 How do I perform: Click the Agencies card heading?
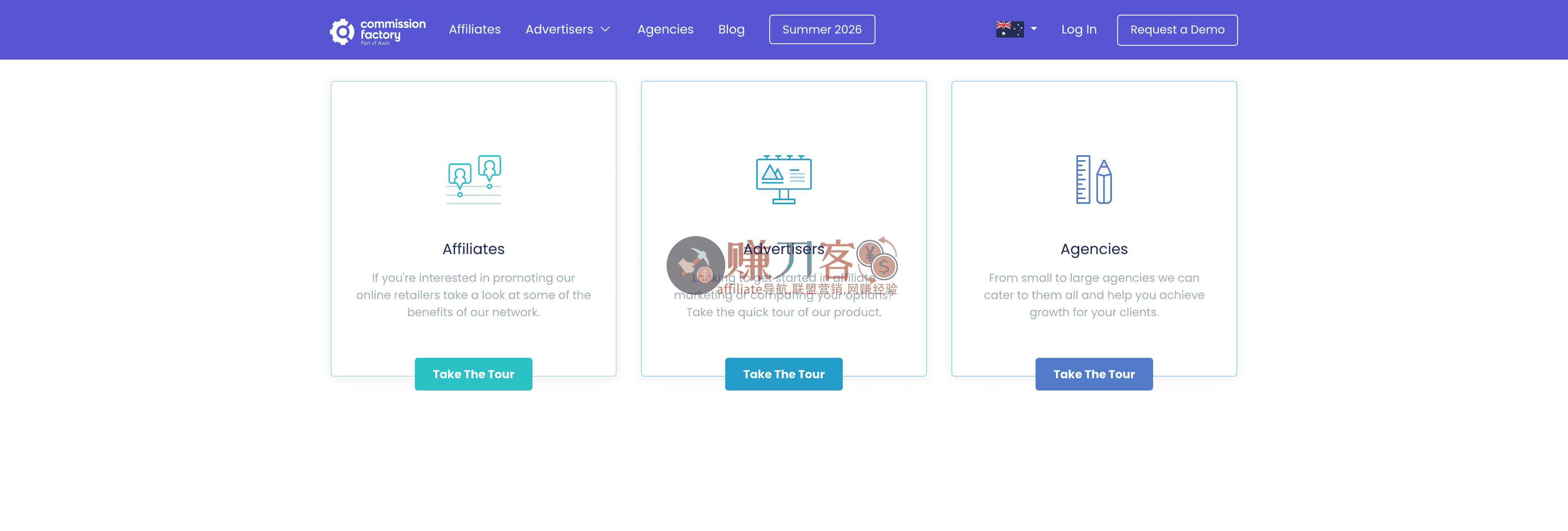point(1094,248)
